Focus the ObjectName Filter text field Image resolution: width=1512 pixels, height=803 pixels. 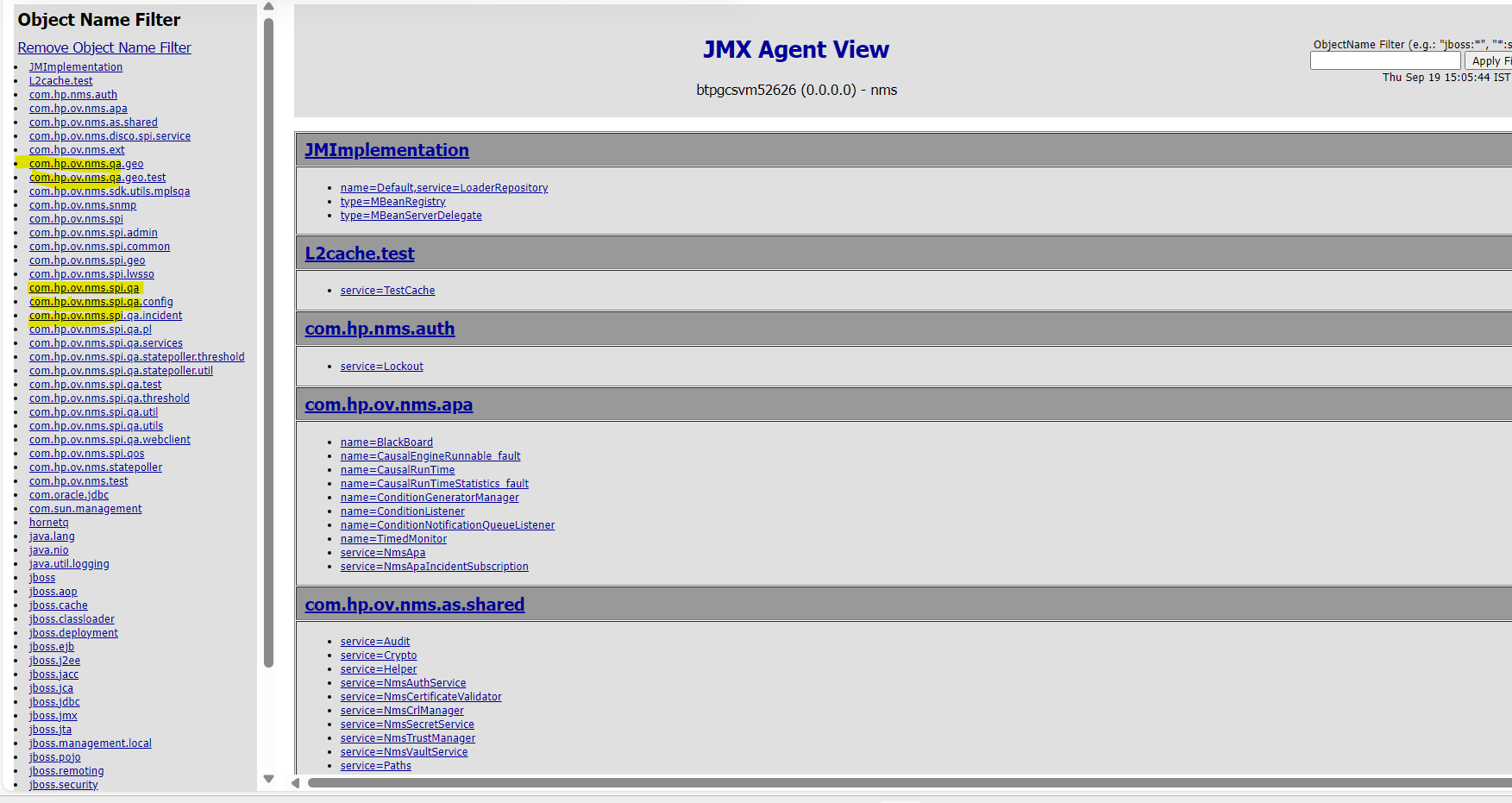pyautogui.click(x=1385, y=61)
